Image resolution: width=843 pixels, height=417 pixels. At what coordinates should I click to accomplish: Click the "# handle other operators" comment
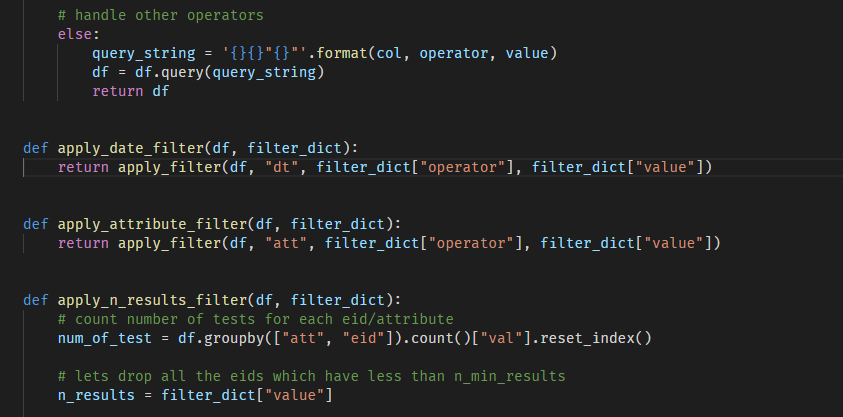(x=159, y=14)
